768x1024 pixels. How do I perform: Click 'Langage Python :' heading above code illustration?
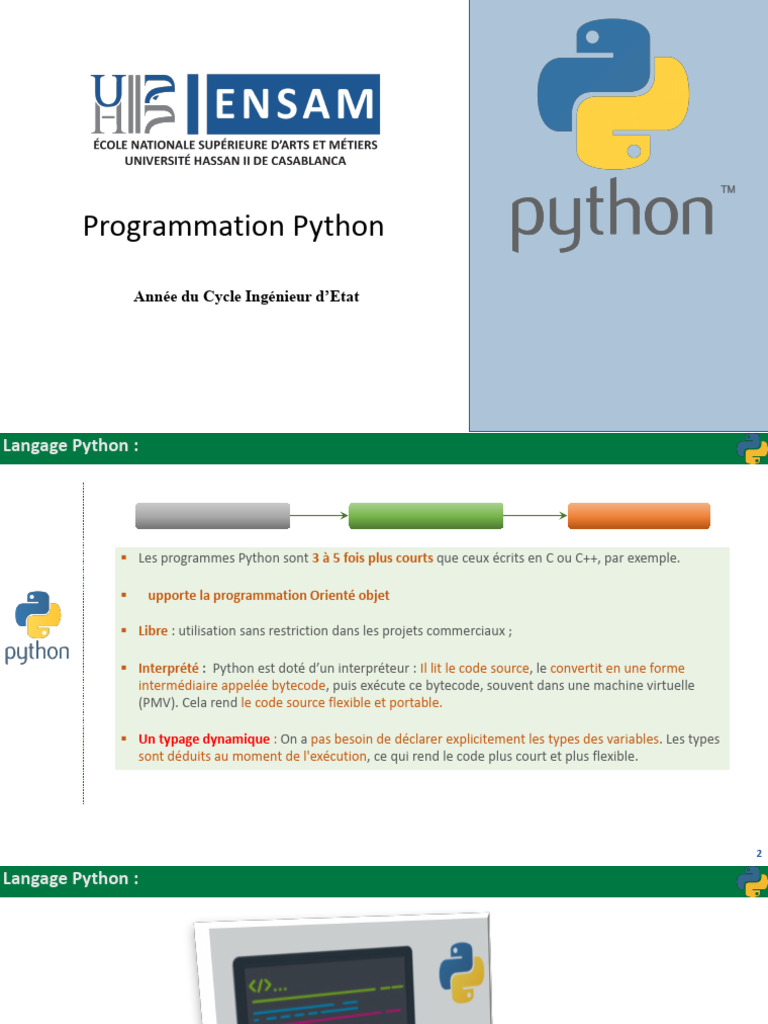(71, 879)
